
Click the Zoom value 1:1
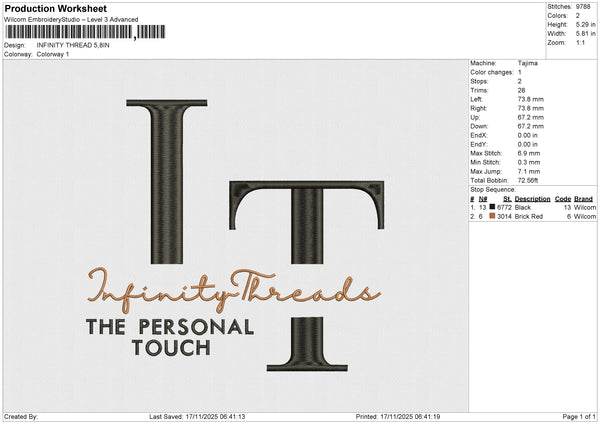580,42
